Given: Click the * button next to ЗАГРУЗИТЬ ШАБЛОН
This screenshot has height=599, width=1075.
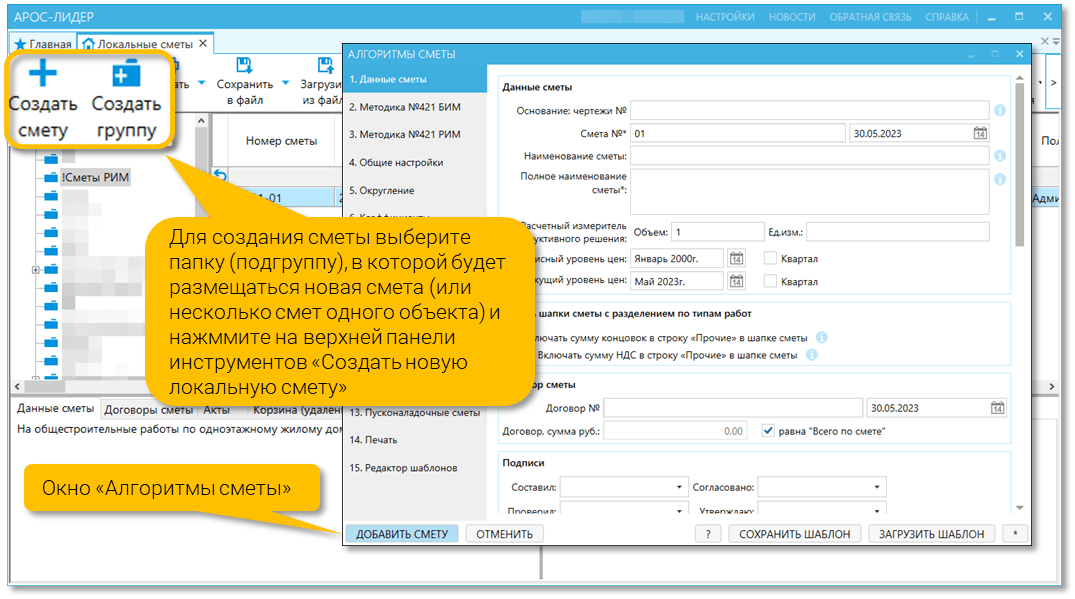Looking at the screenshot, I should point(1015,534).
